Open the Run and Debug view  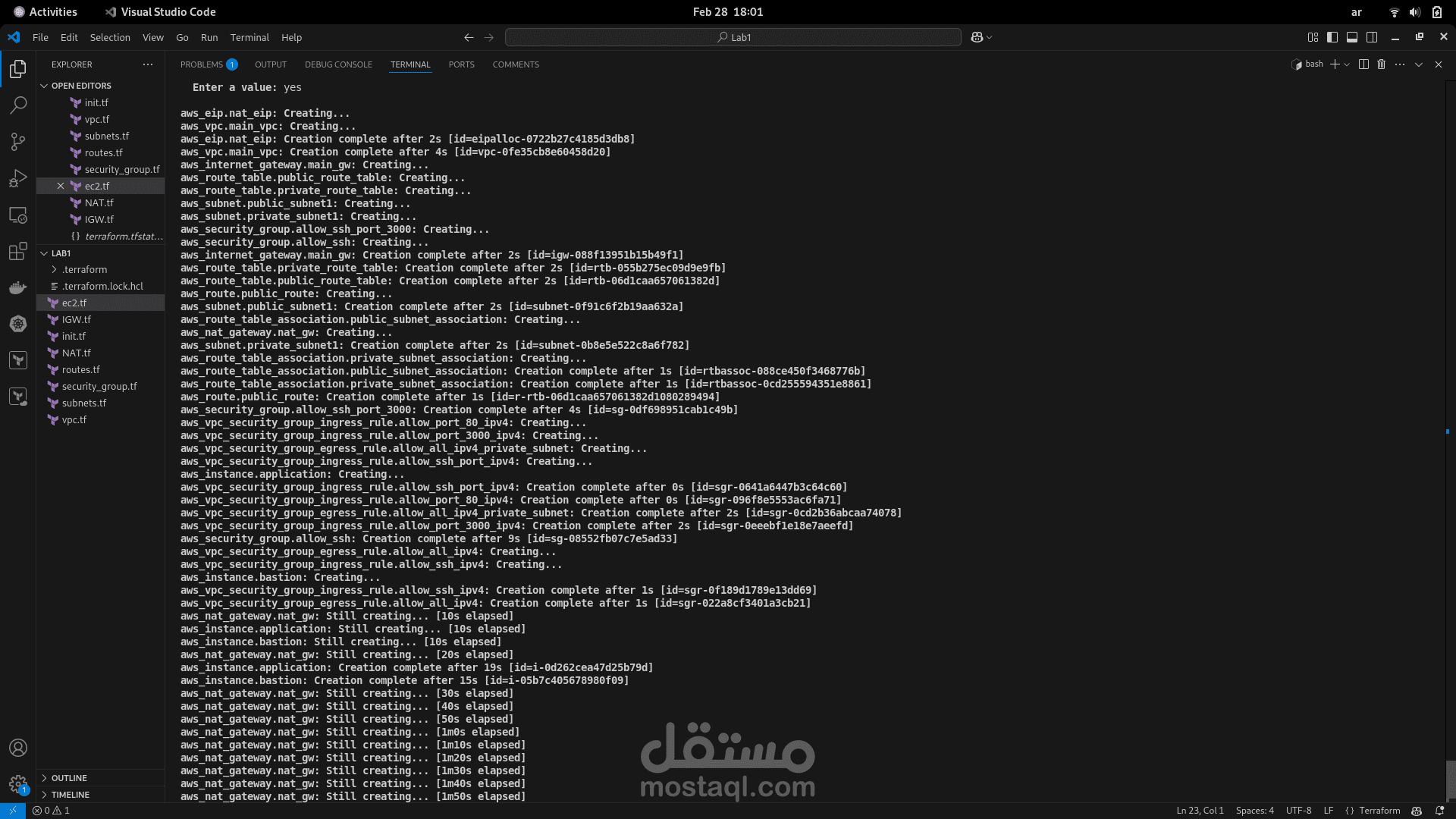tap(18, 178)
